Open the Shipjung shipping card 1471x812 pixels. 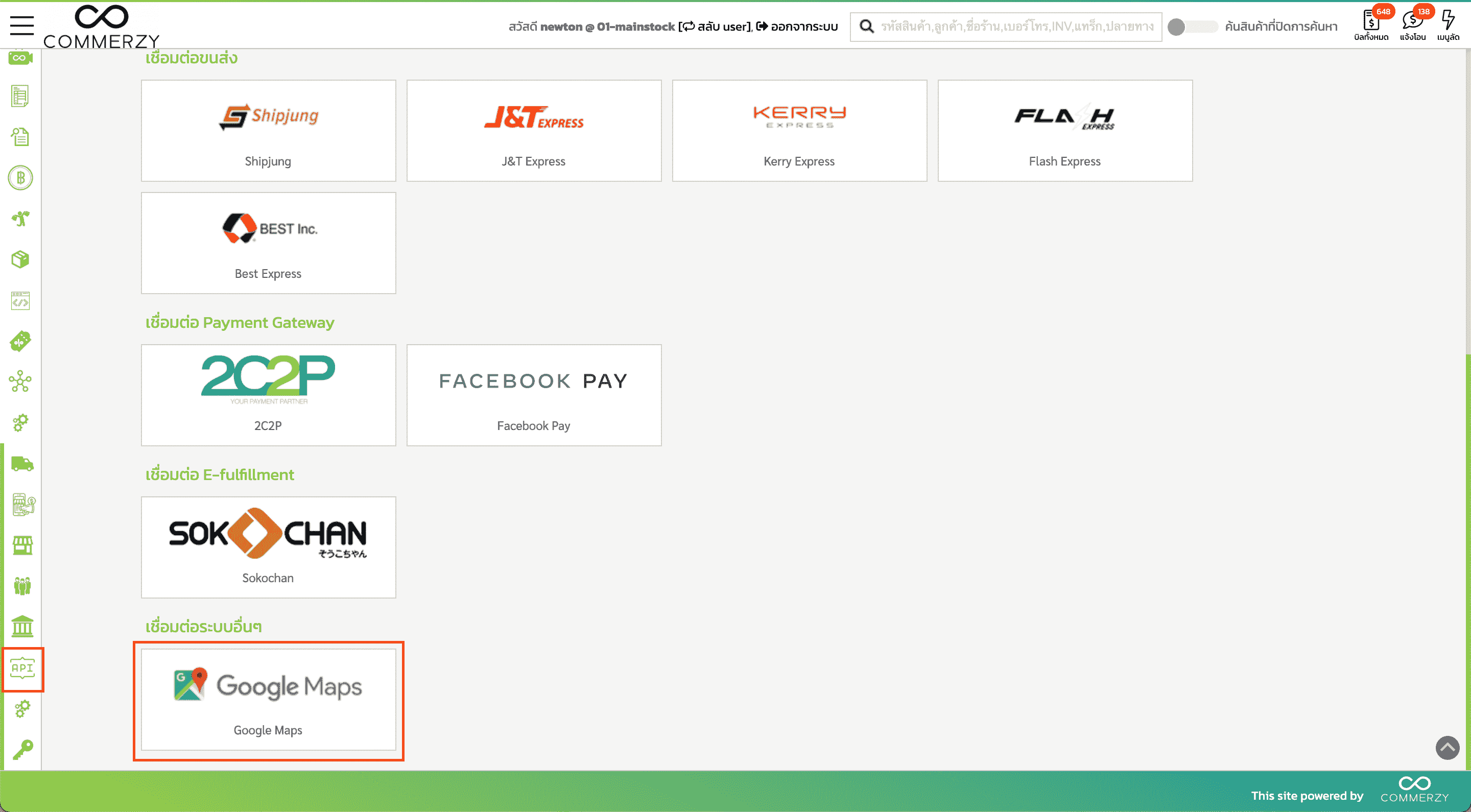click(x=268, y=131)
